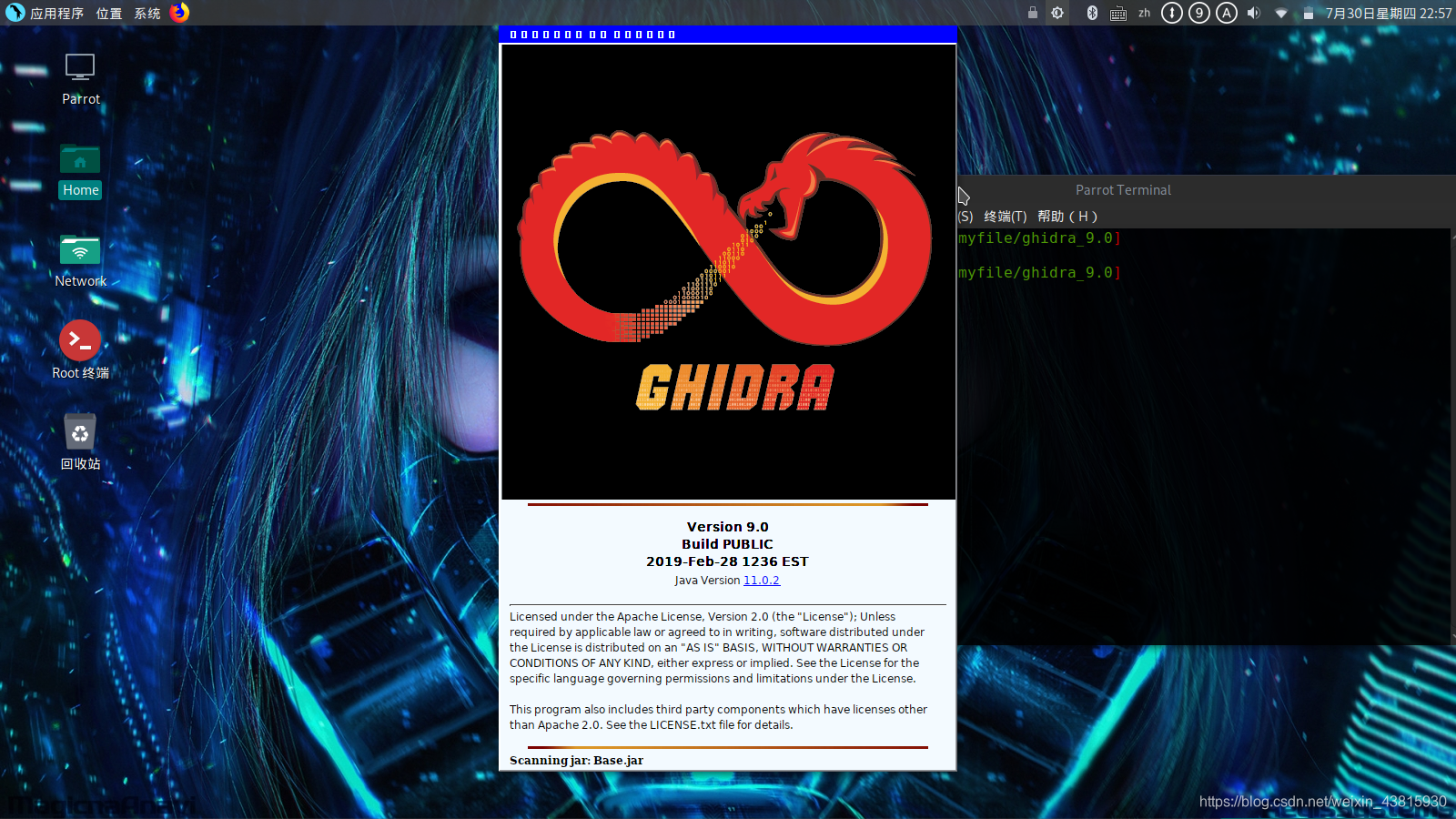The width and height of the screenshot is (1456, 819).
Task: Click the Parrot logo in the top panel
Action: (15, 12)
